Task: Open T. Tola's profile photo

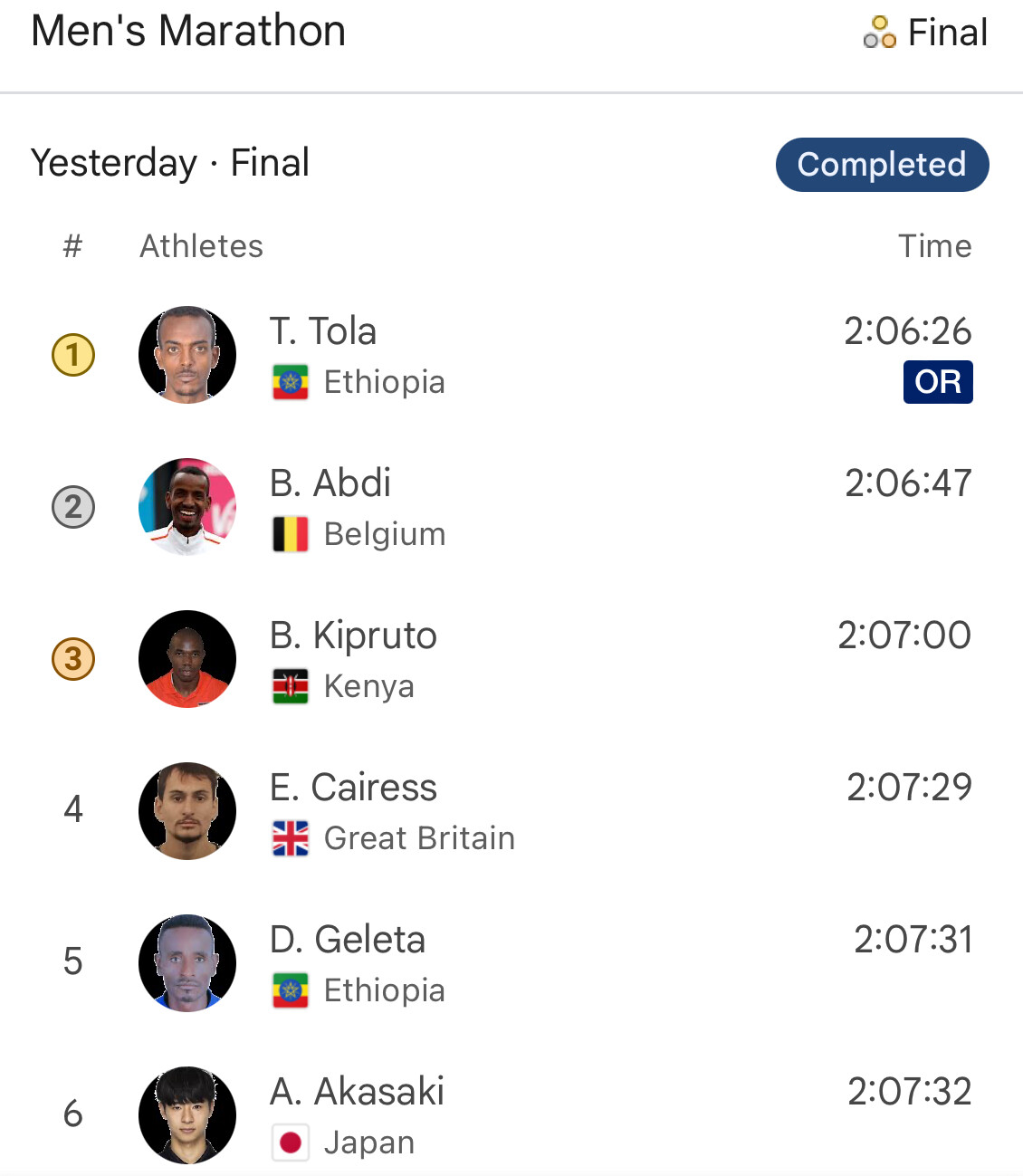Action: click(187, 355)
